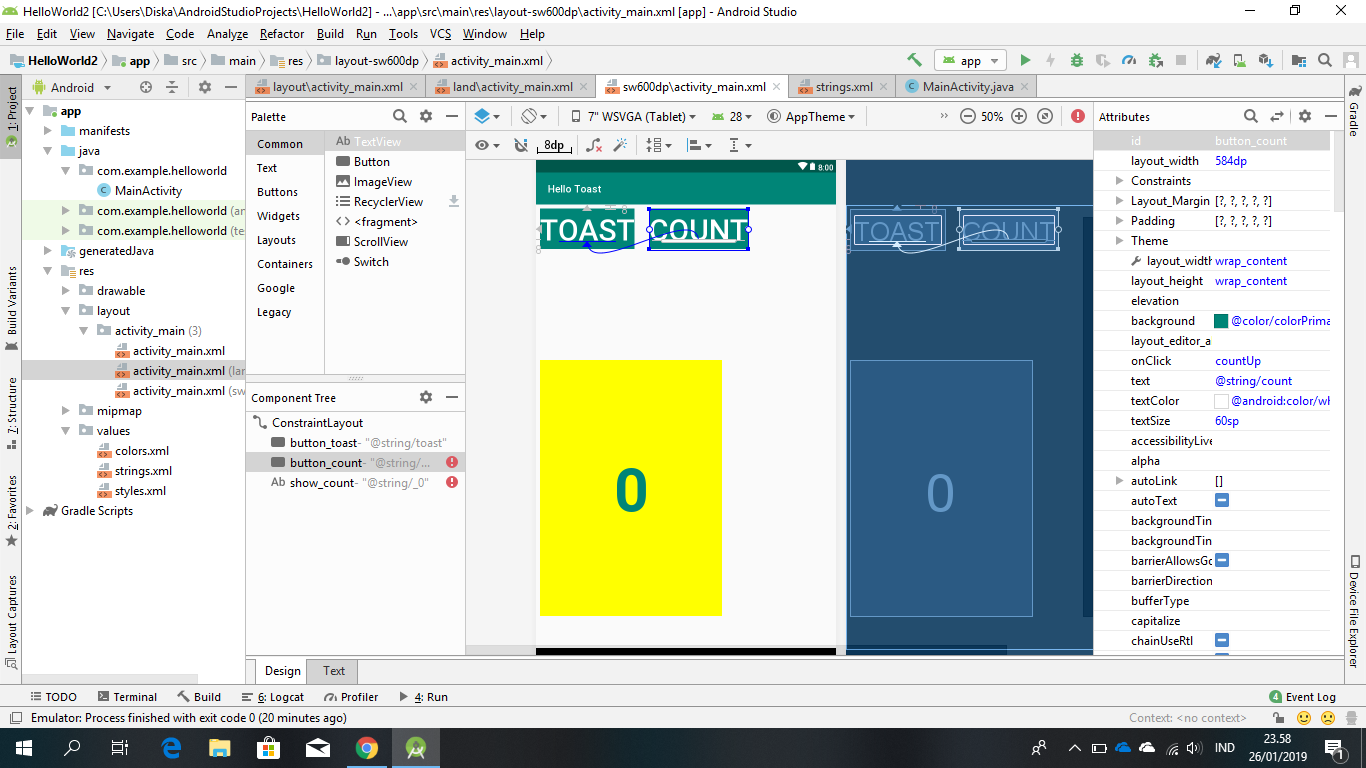Clear all constraints in the layout
The image size is (1366, 768).
594,145
